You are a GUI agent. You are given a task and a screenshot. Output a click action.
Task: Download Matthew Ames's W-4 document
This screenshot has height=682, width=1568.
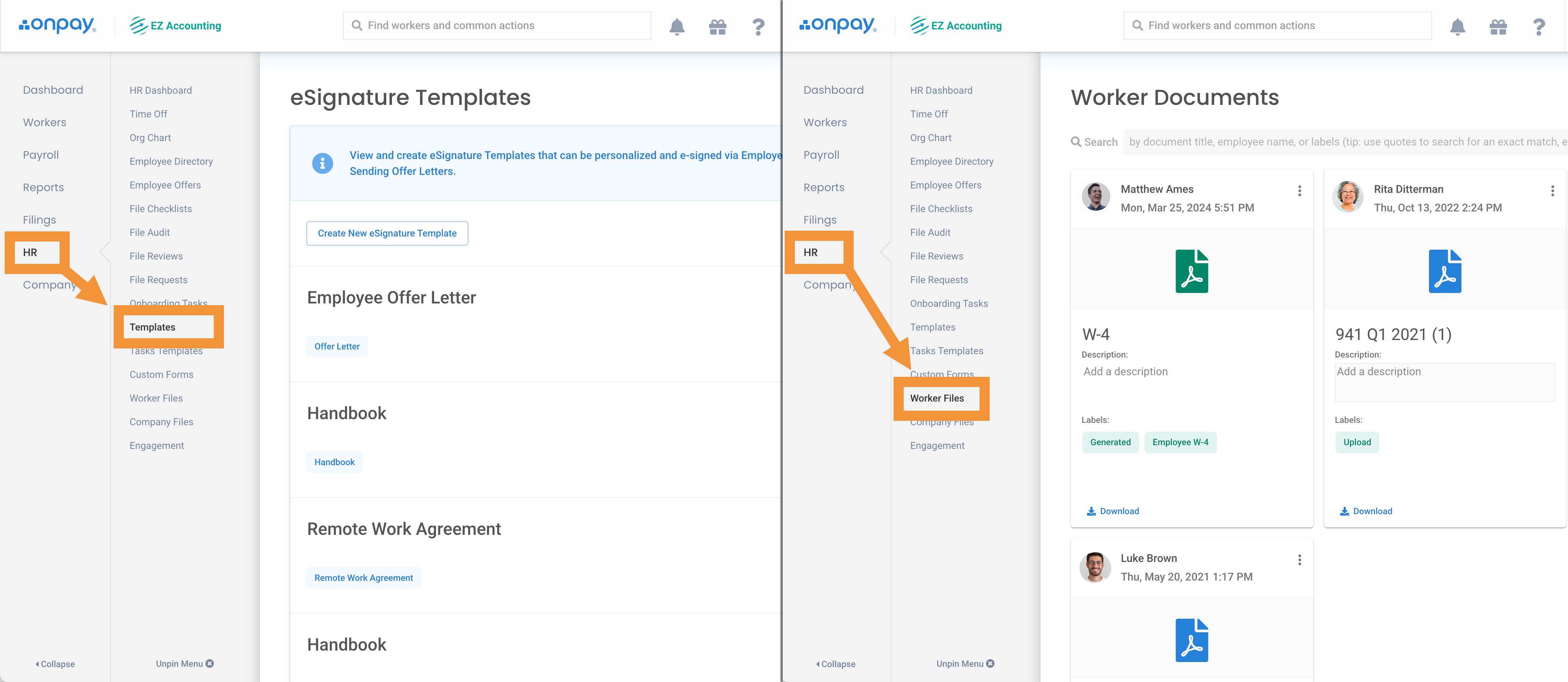click(1113, 511)
